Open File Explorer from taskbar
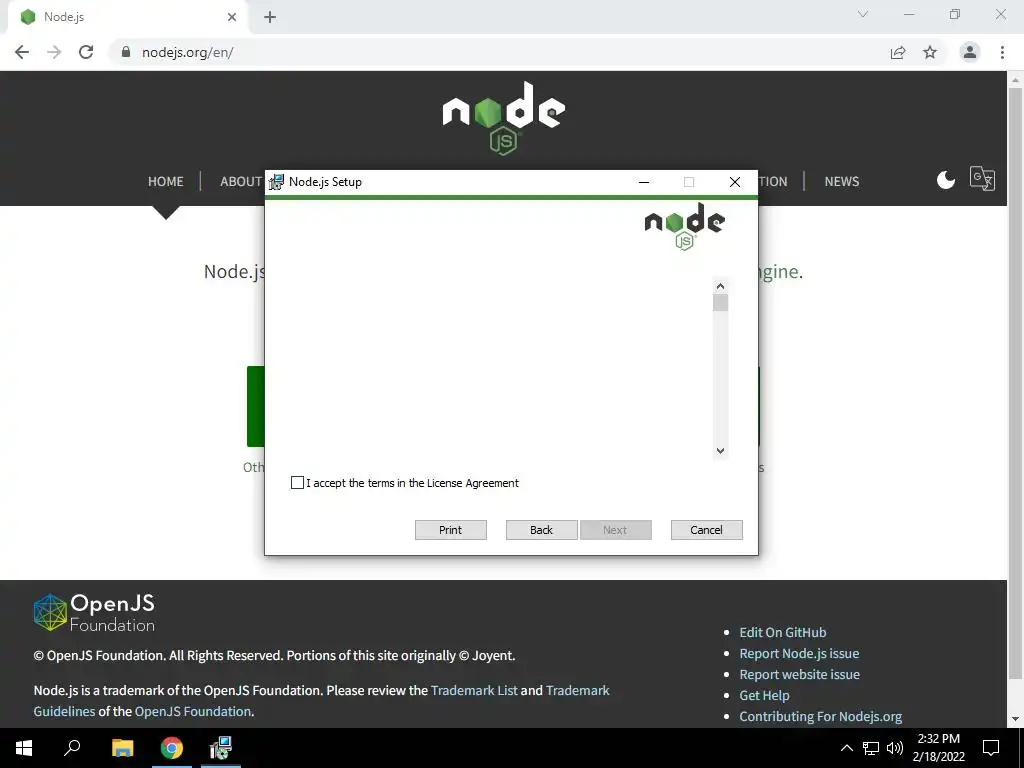 click(x=122, y=748)
